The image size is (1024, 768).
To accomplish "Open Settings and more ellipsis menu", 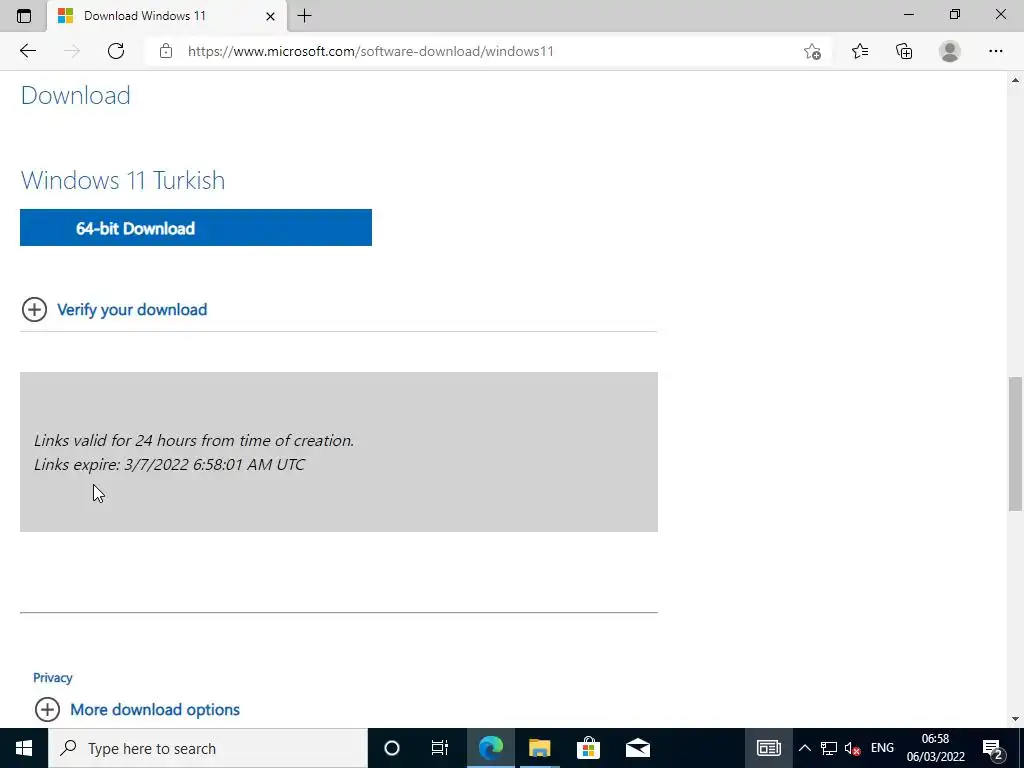I will [995, 51].
